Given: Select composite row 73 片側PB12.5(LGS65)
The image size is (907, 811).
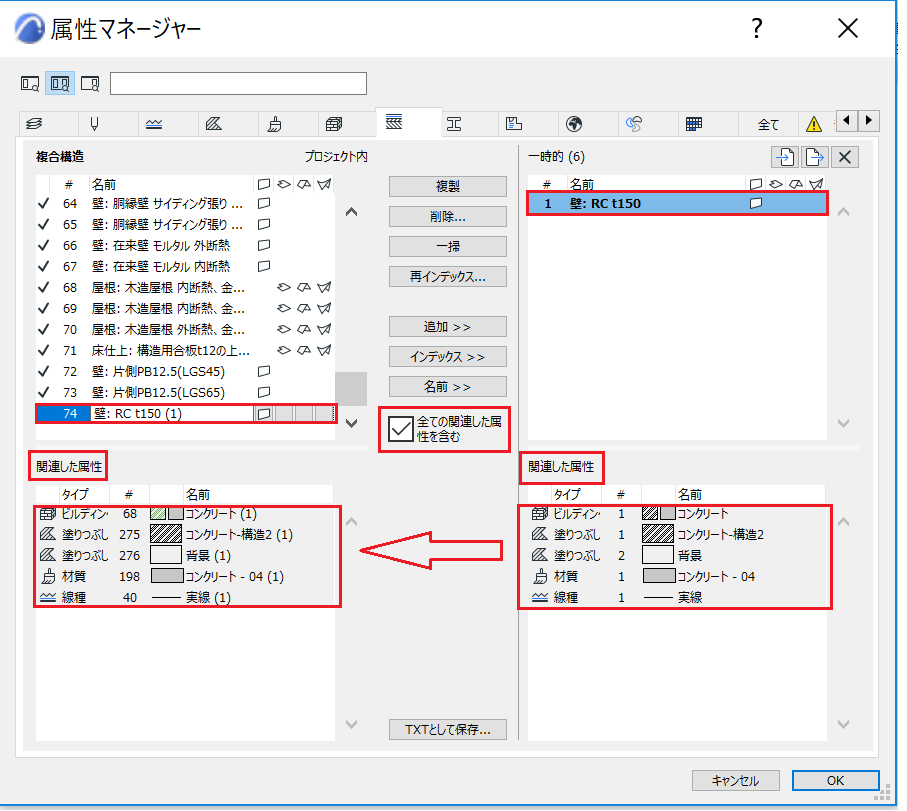Looking at the screenshot, I should tap(185, 392).
